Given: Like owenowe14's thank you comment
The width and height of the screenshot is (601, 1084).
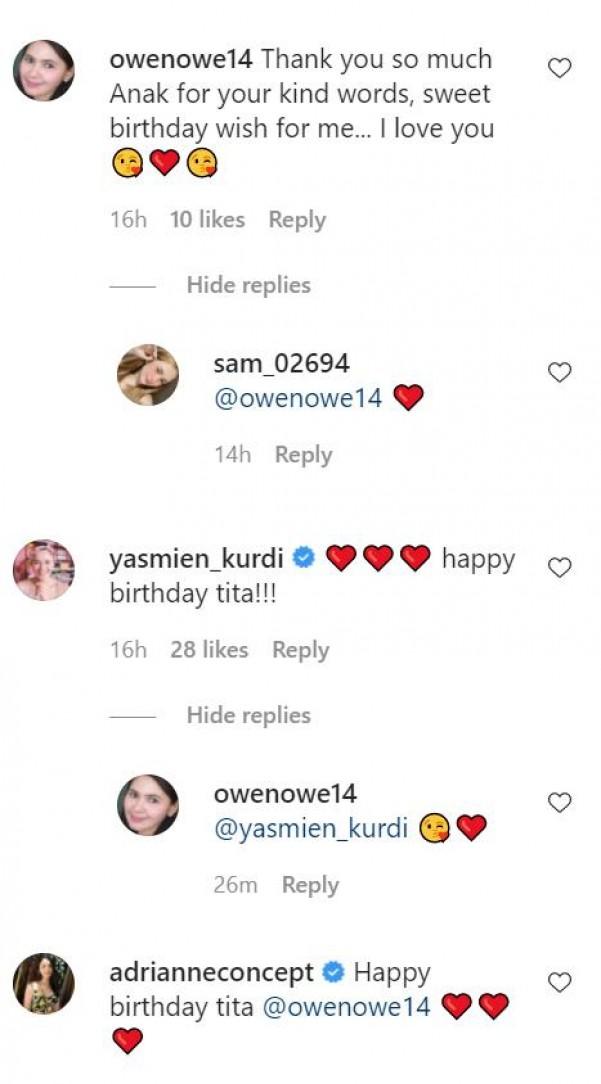Looking at the screenshot, I should point(560,68).
